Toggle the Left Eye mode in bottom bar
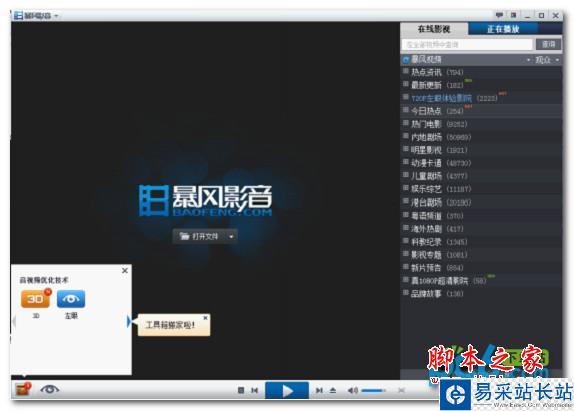The width and height of the screenshot is (574, 411). [49, 389]
